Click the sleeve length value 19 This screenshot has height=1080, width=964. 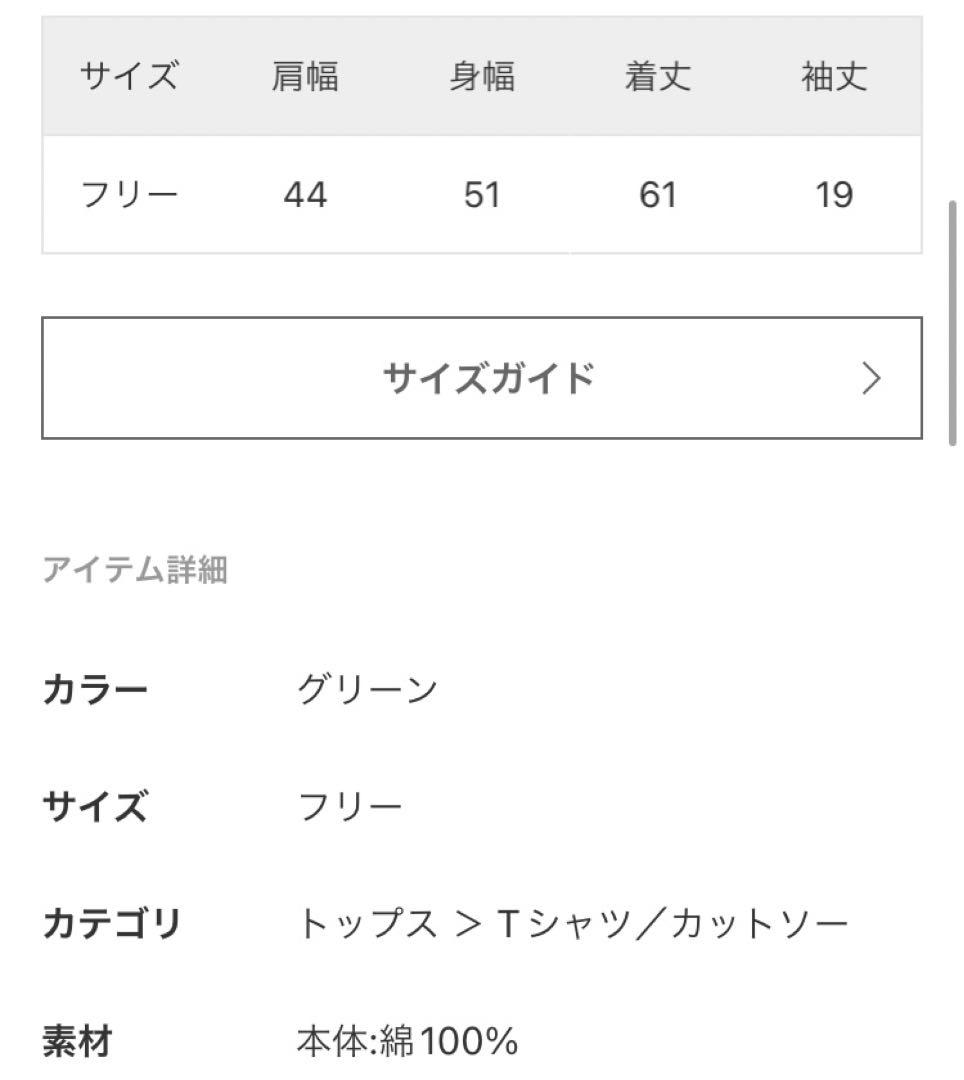(x=834, y=195)
